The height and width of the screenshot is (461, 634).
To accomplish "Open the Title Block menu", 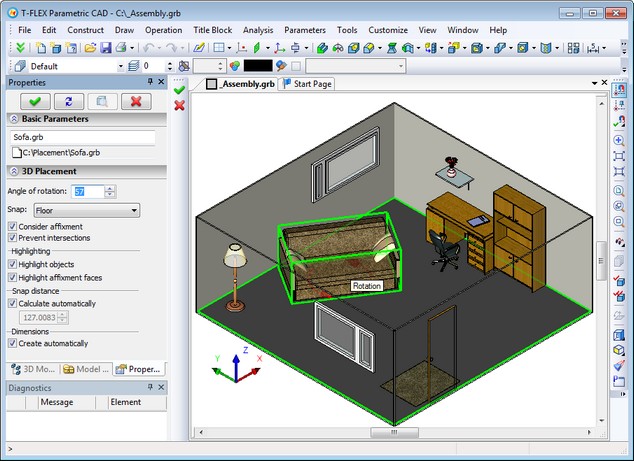I will point(212,30).
